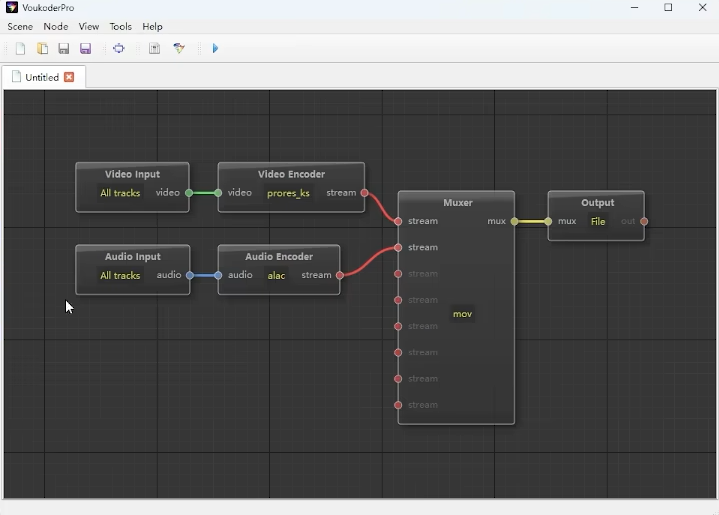Click the Save scene disk icon
Image resolution: width=719 pixels, height=515 pixels.
coord(64,49)
